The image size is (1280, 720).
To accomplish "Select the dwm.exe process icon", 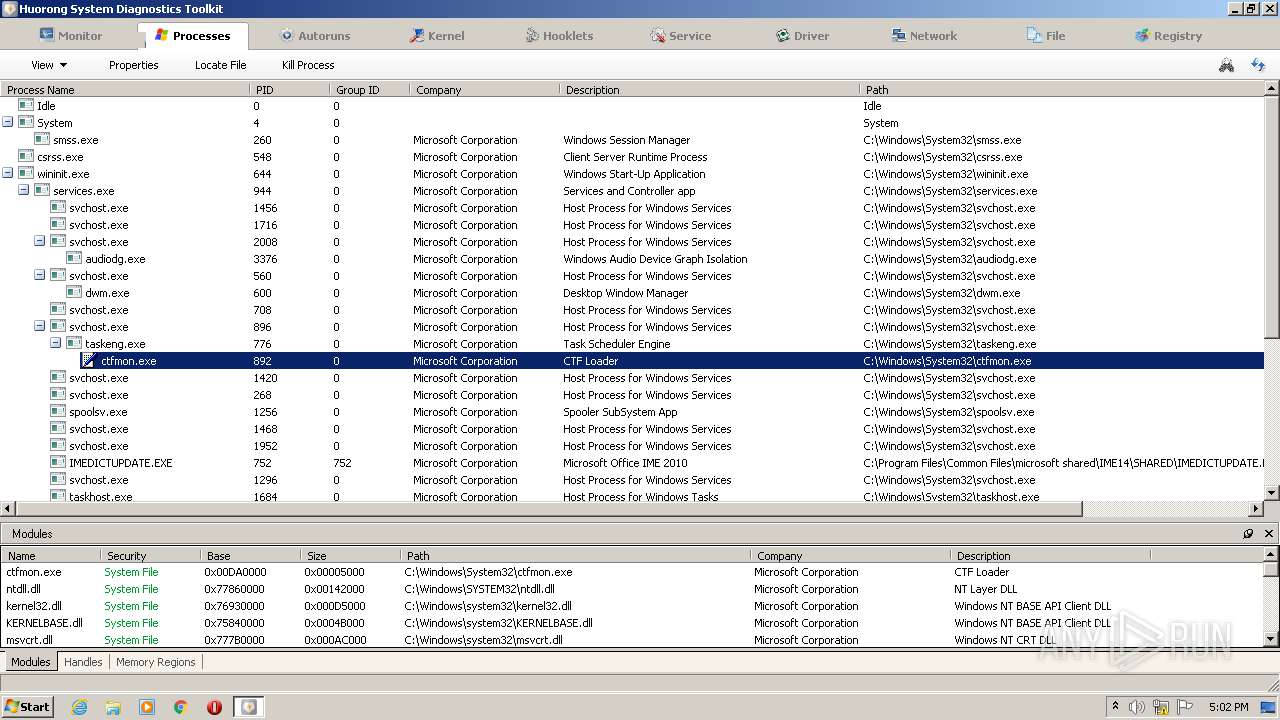I will 74,292.
